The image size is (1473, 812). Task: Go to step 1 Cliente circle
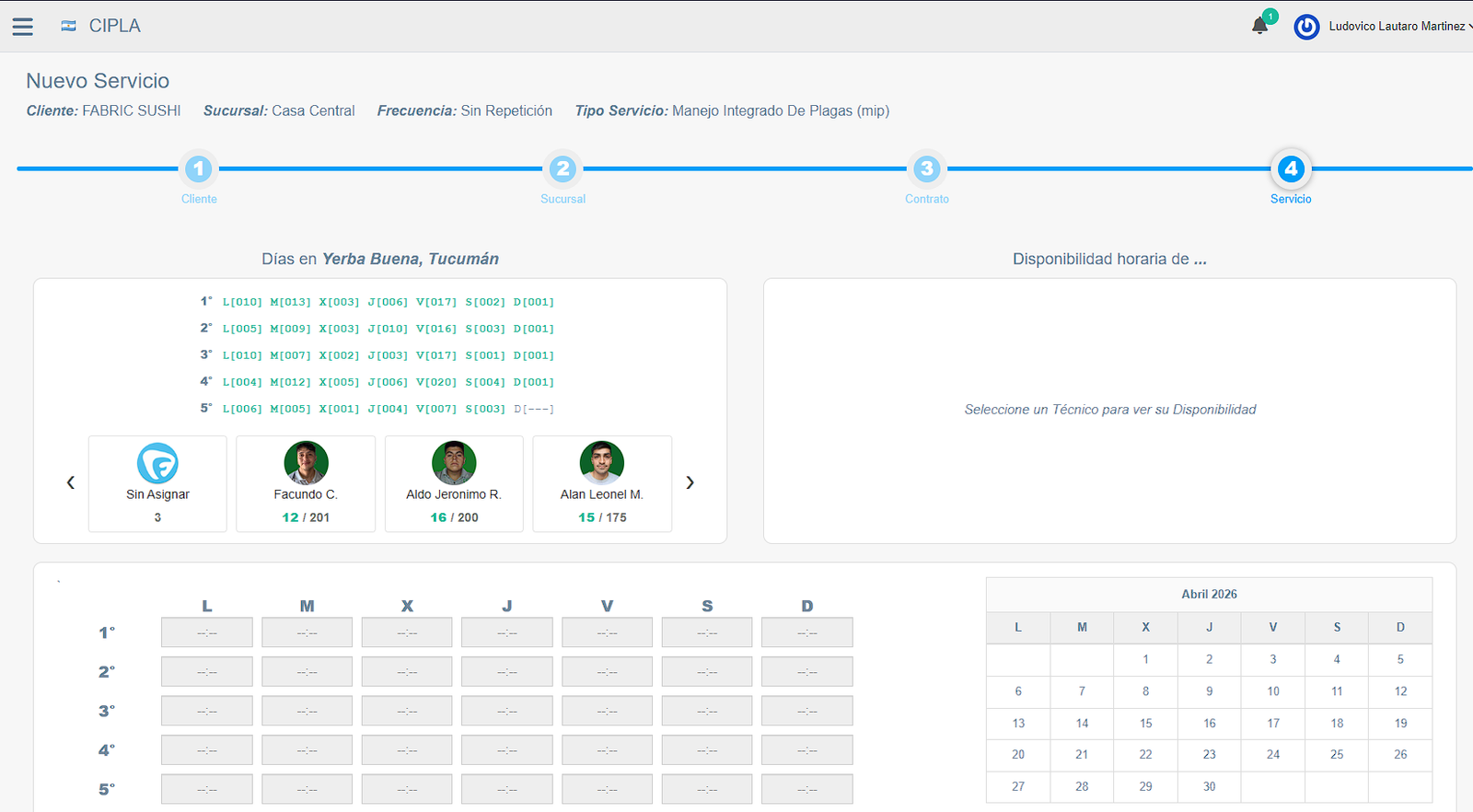(x=199, y=169)
